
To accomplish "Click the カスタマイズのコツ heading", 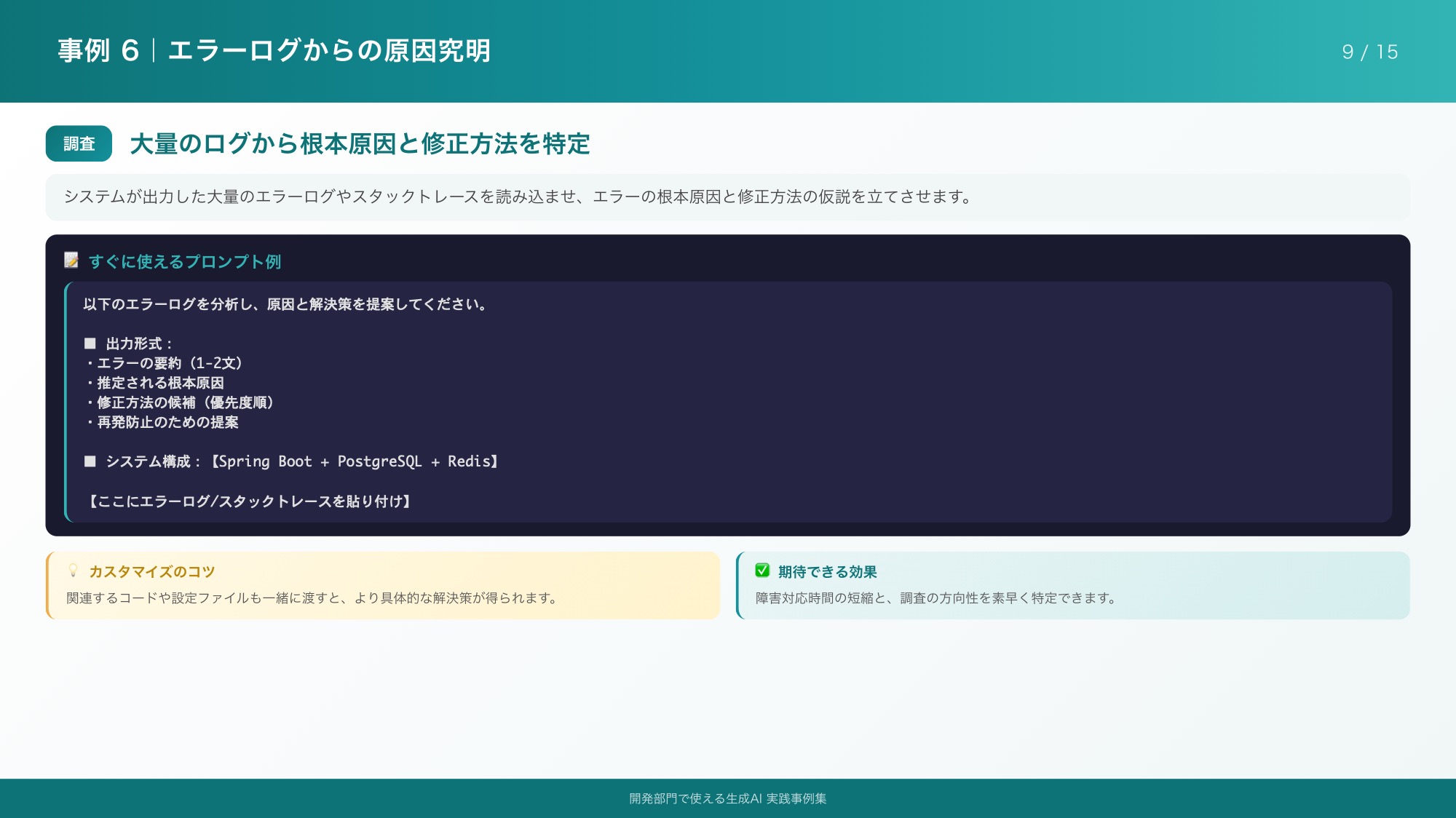I will (152, 571).
